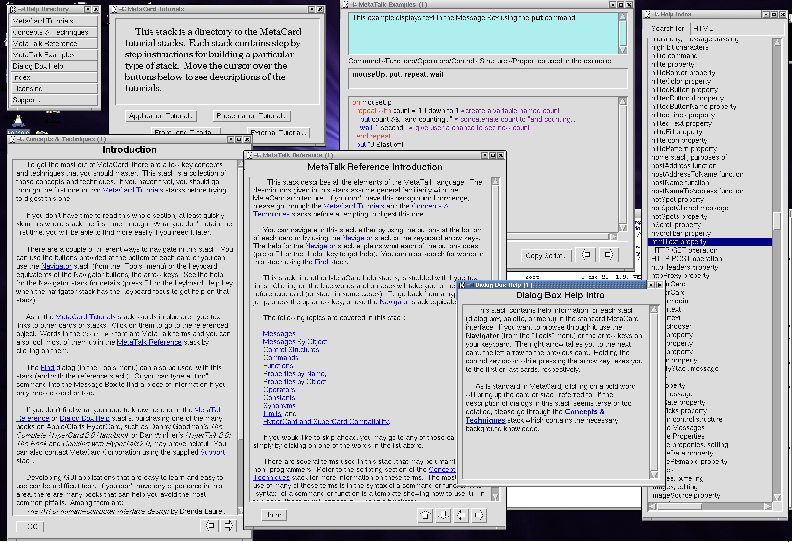
Task: Click Licensing button in Help Directory
Action: point(54,88)
